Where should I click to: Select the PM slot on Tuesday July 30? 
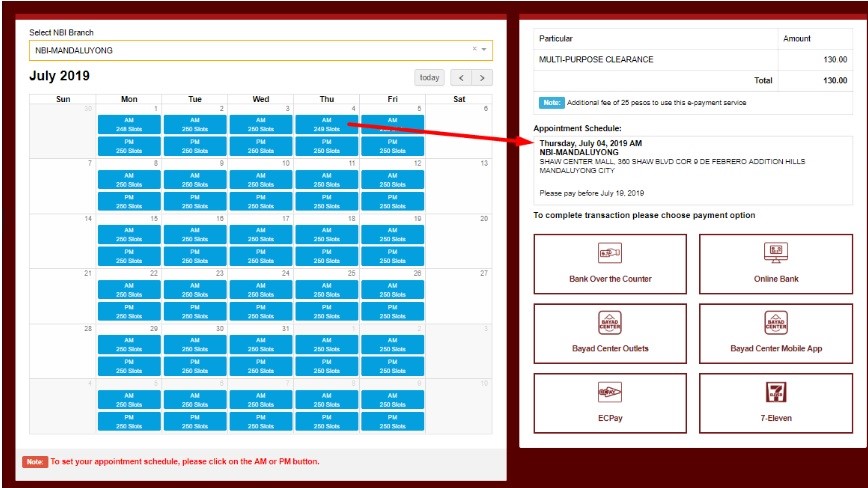pos(195,366)
